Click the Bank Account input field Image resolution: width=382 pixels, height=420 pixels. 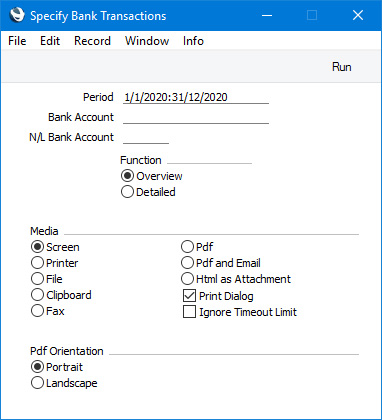pyautogui.click(x=196, y=117)
